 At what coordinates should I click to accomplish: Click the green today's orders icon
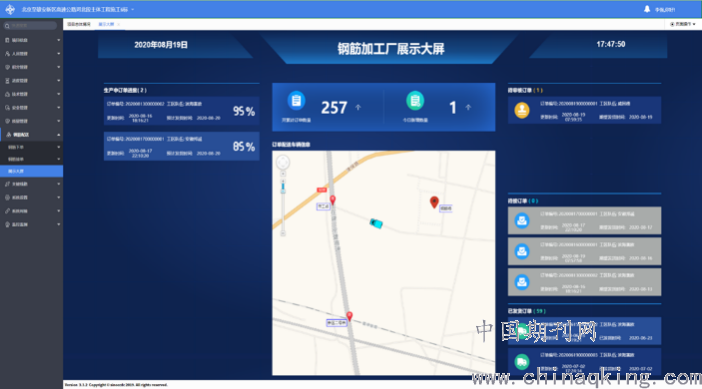tap(415, 101)
